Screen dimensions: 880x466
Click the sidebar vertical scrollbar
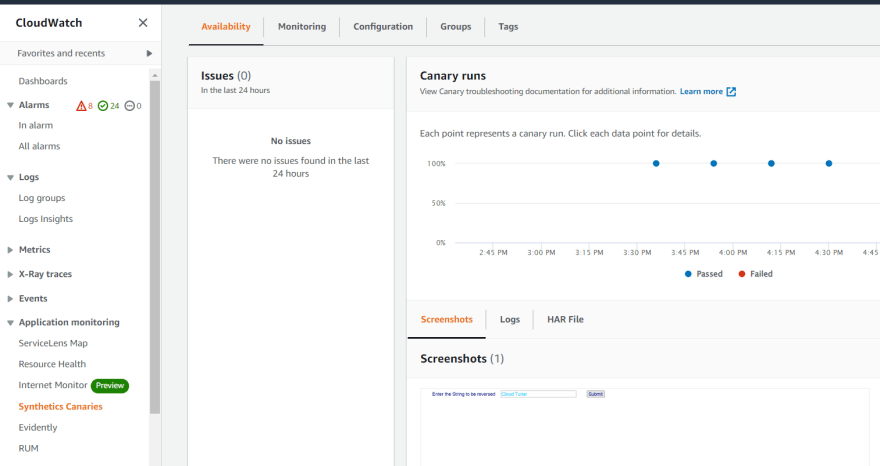155,247
